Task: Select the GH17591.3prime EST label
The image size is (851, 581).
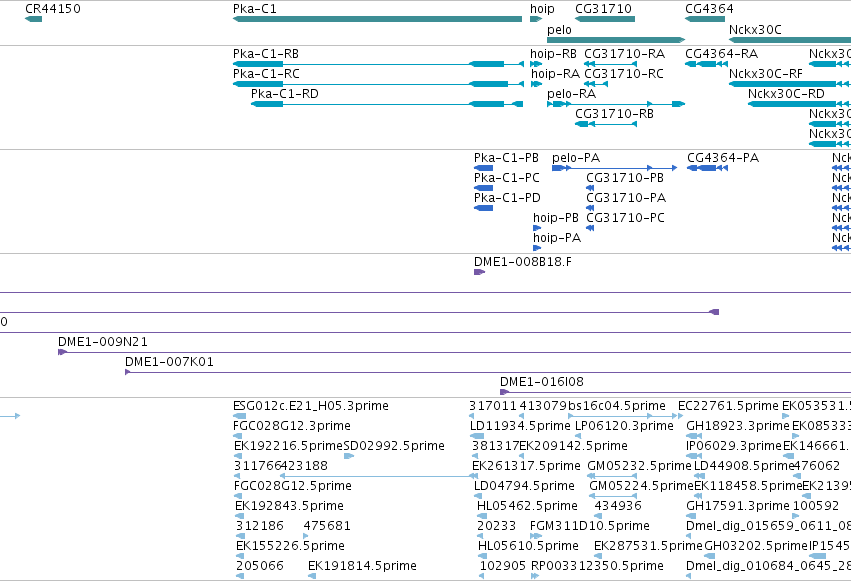Action: (x=738, y=506)
